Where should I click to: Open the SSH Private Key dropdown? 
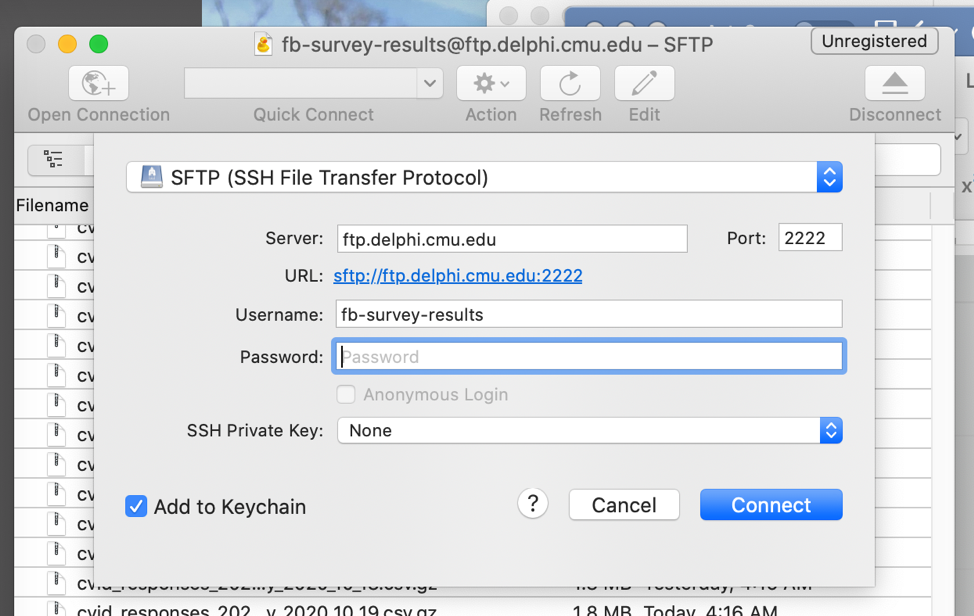point(589,430)
